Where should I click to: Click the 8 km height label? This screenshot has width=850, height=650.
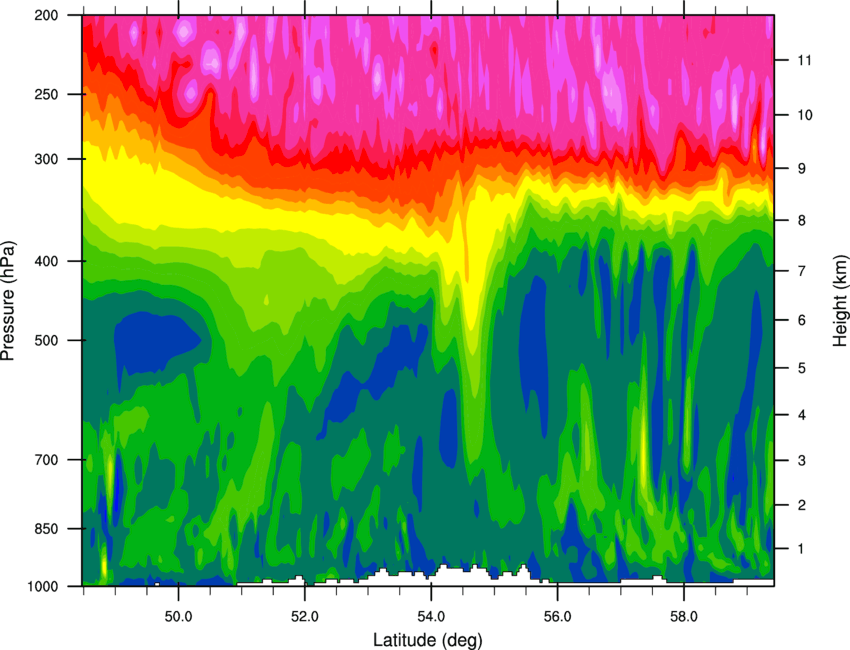point(802,221)
